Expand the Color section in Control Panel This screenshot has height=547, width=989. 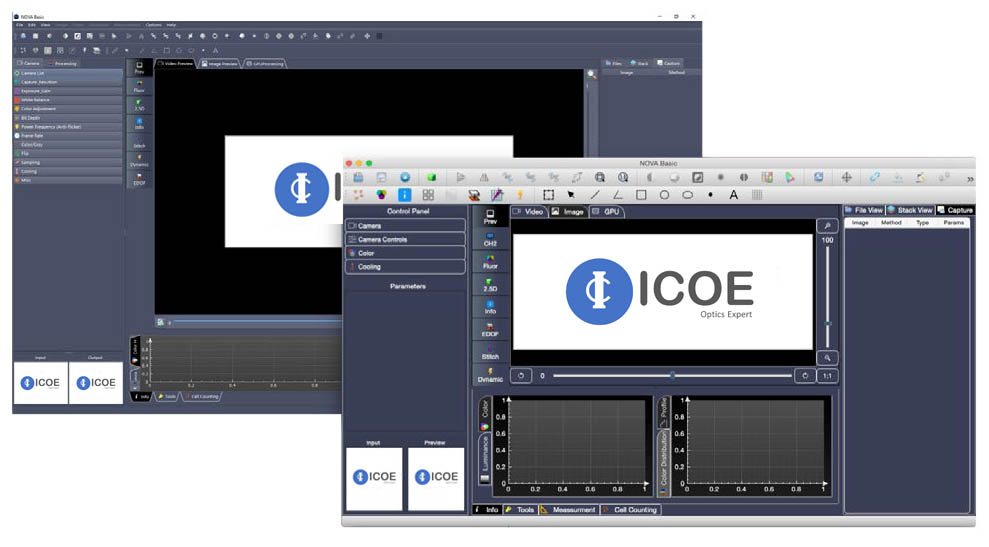[x=406, y=253]
